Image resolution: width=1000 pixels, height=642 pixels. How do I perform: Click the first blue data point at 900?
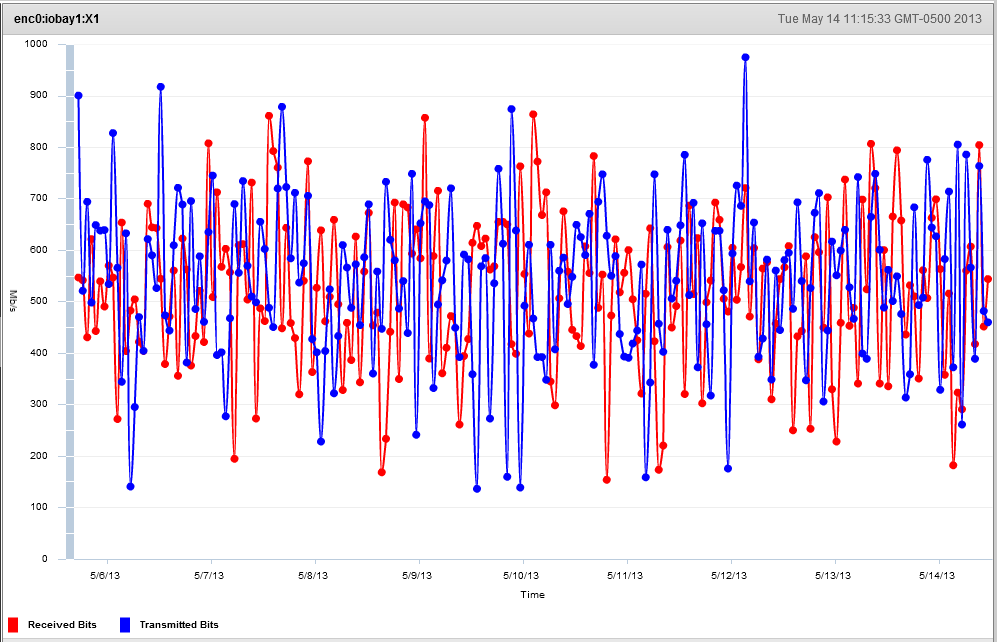coord(78,96)
